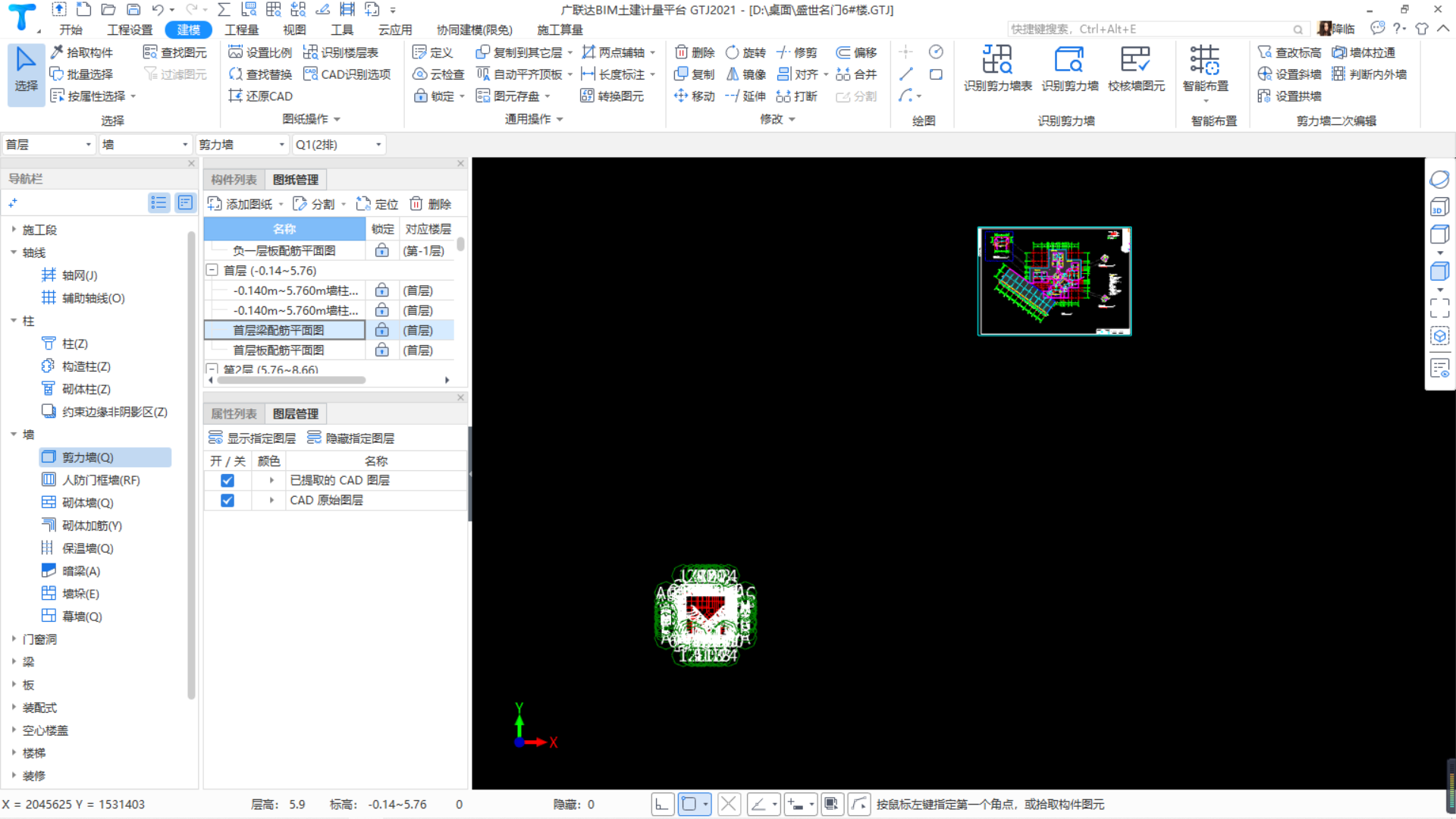The image size is (1456, 819).
Task: Click the drawing thumbnail in canvas
Action: click(x=1054, y=281)
